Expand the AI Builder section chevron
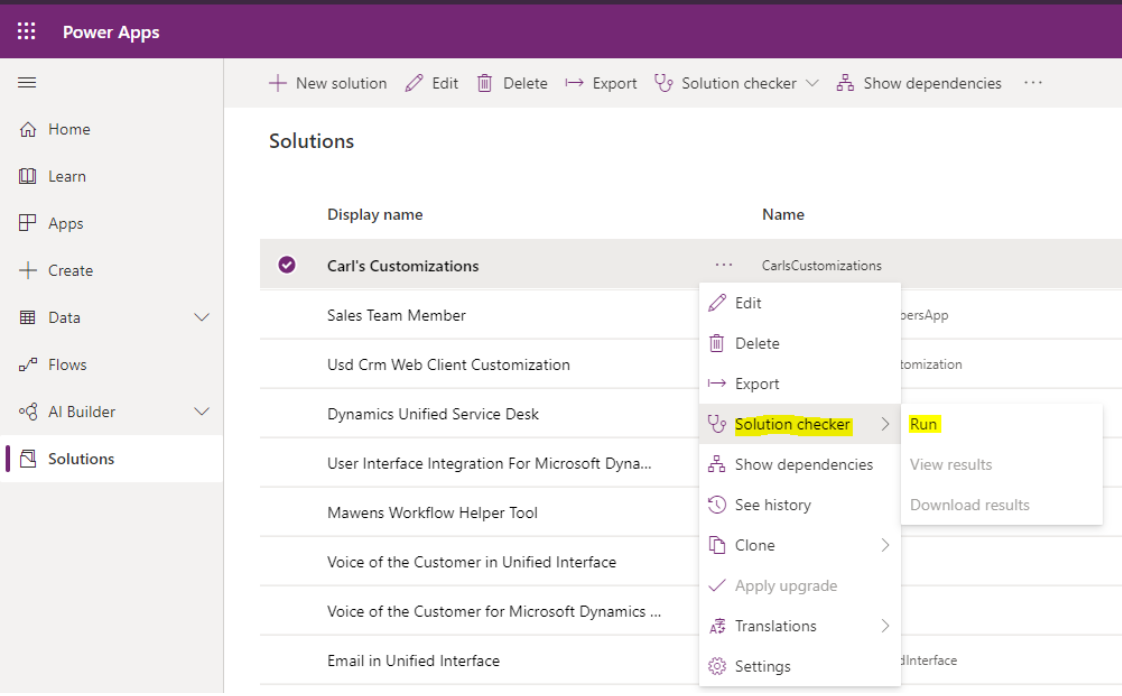 (201, 412)
